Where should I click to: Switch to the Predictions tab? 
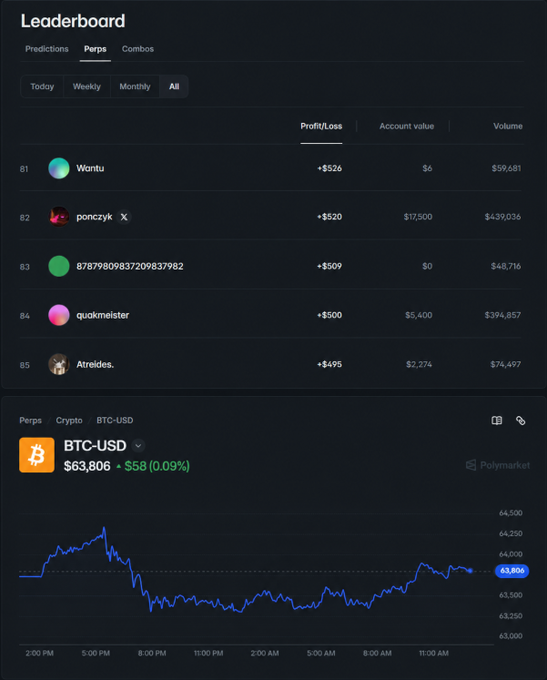click(47, 49)
